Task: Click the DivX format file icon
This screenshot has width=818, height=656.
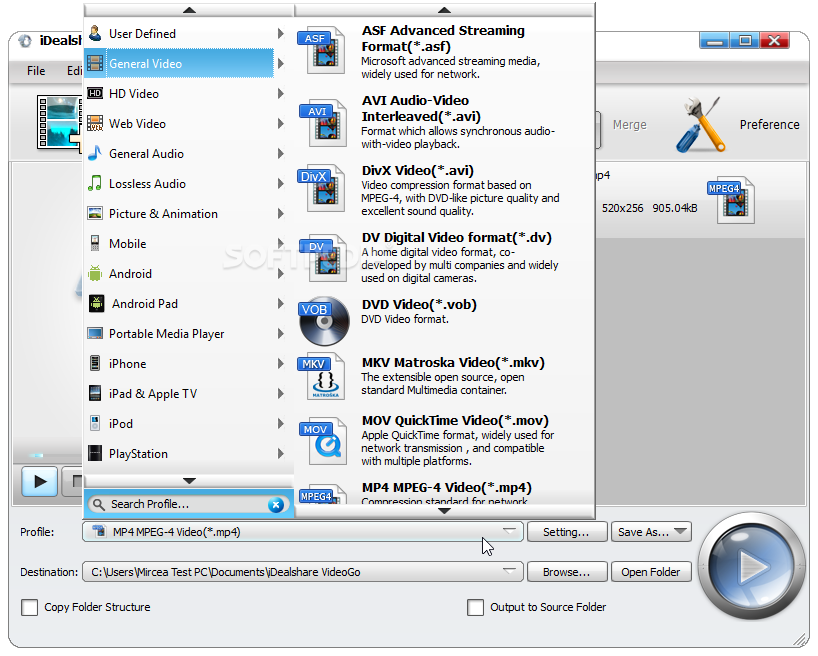Action: [322, 189]
